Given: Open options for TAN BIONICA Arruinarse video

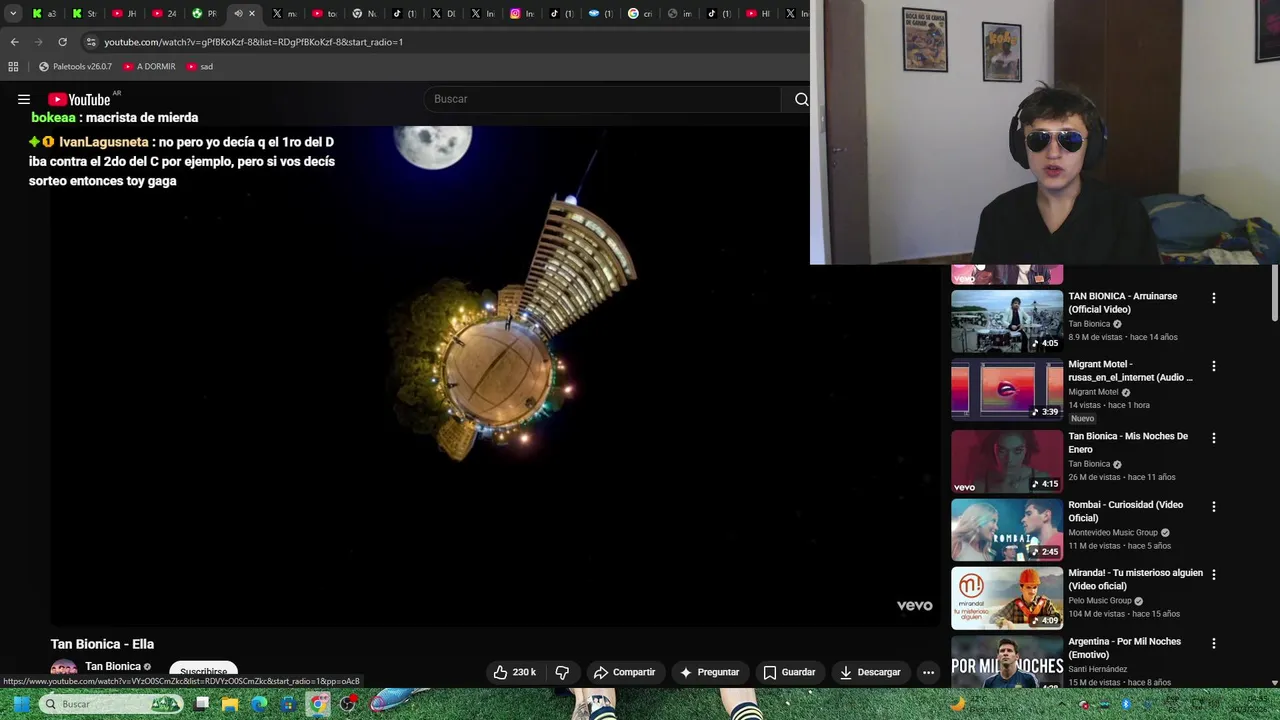Looking at the screenshot, I should point(1214,298).
